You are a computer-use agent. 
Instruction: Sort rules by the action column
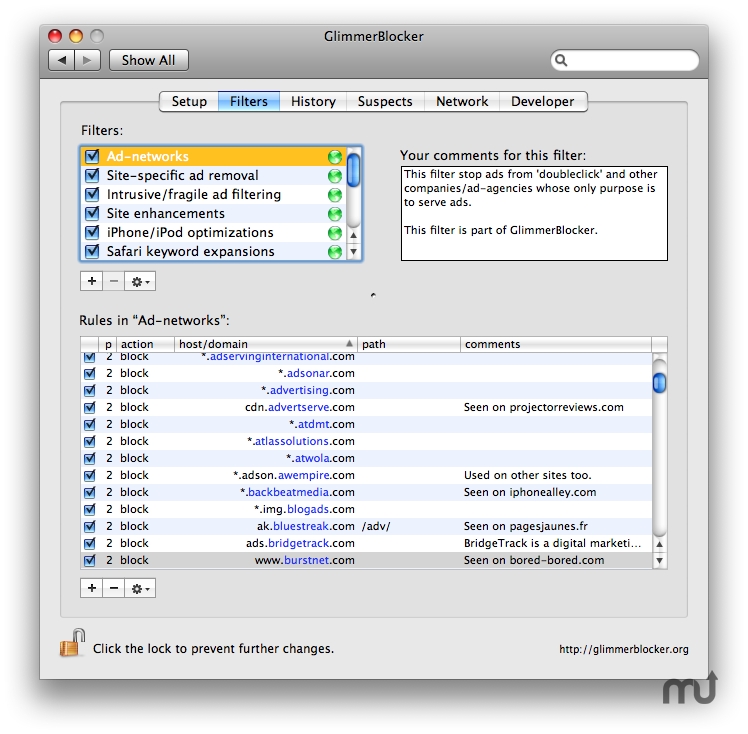click(x=145, y=344)
